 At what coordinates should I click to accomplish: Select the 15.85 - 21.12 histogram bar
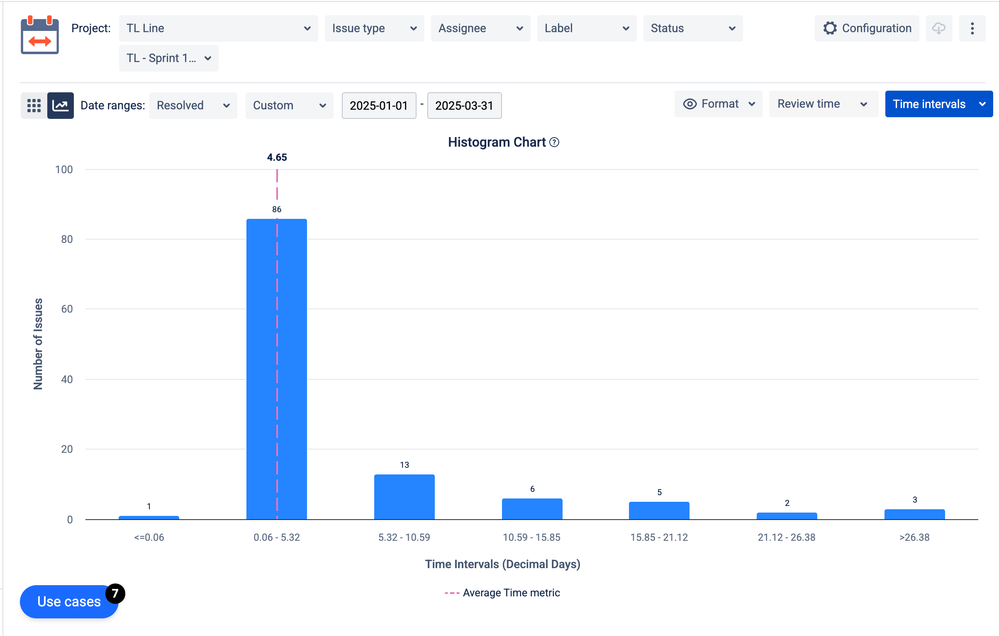click(659, 511)
